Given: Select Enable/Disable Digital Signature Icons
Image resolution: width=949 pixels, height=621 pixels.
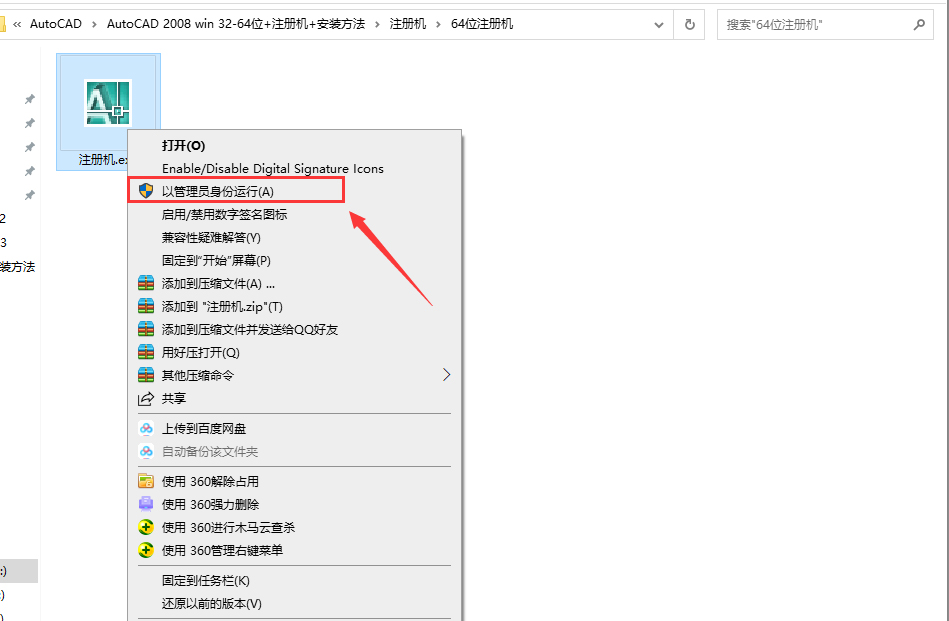Looking at the screenshot, I should (273, 169).
